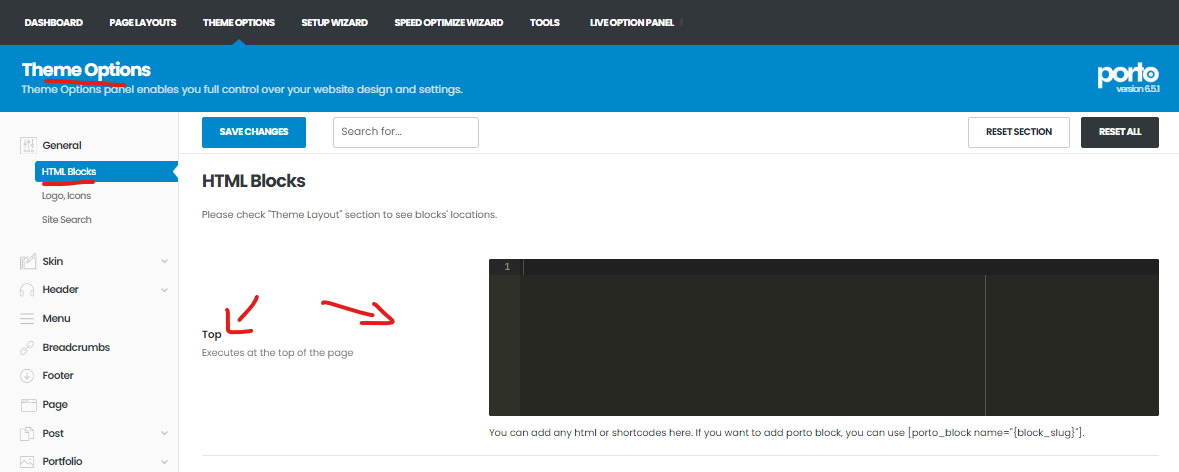Click the Breadcrumbs link icon
The height and width of the screenshot is (472, 1179).
point(28,348)
